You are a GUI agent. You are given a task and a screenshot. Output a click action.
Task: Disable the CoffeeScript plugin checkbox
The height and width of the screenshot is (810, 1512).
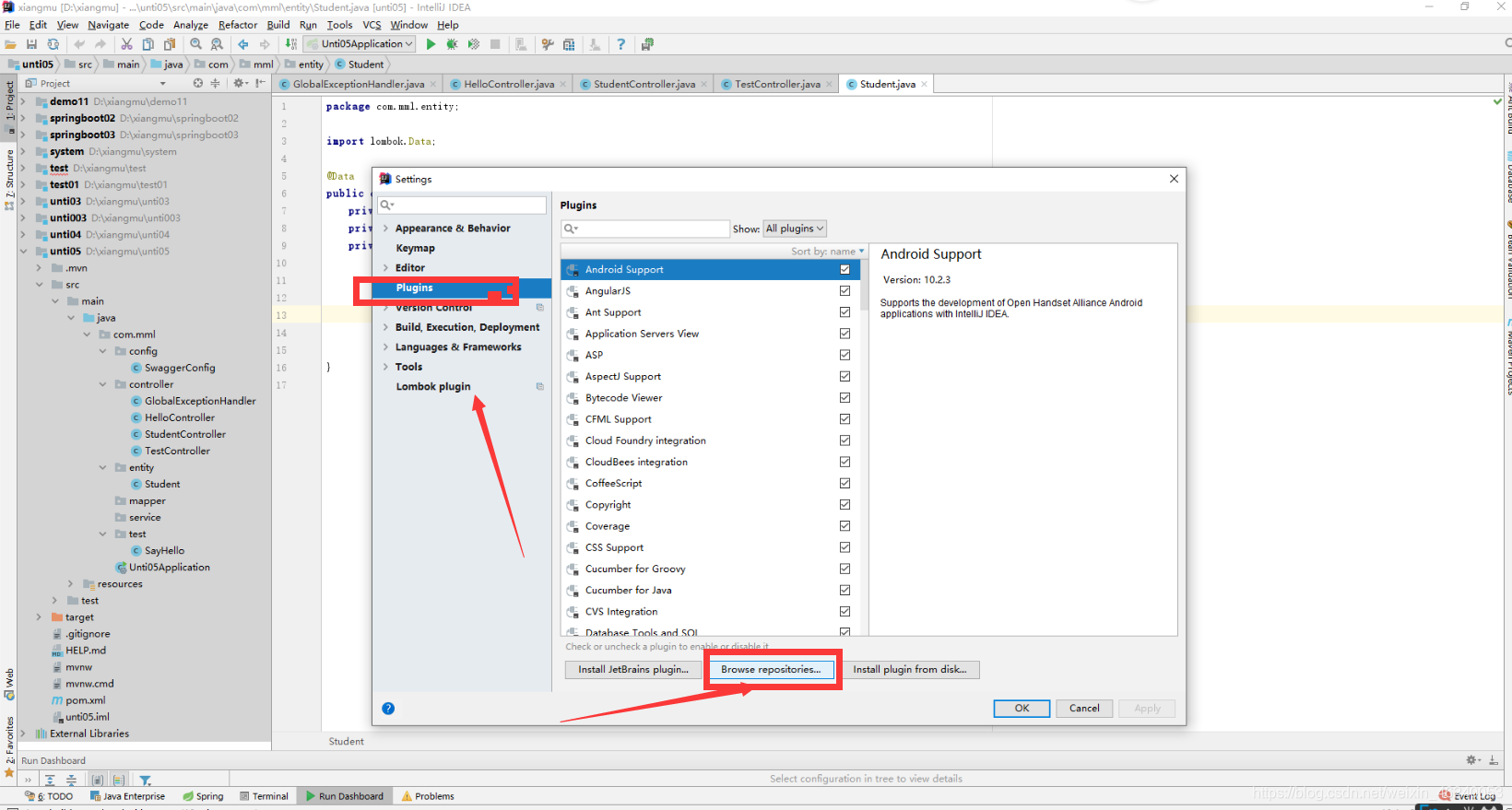coord(845,483)
